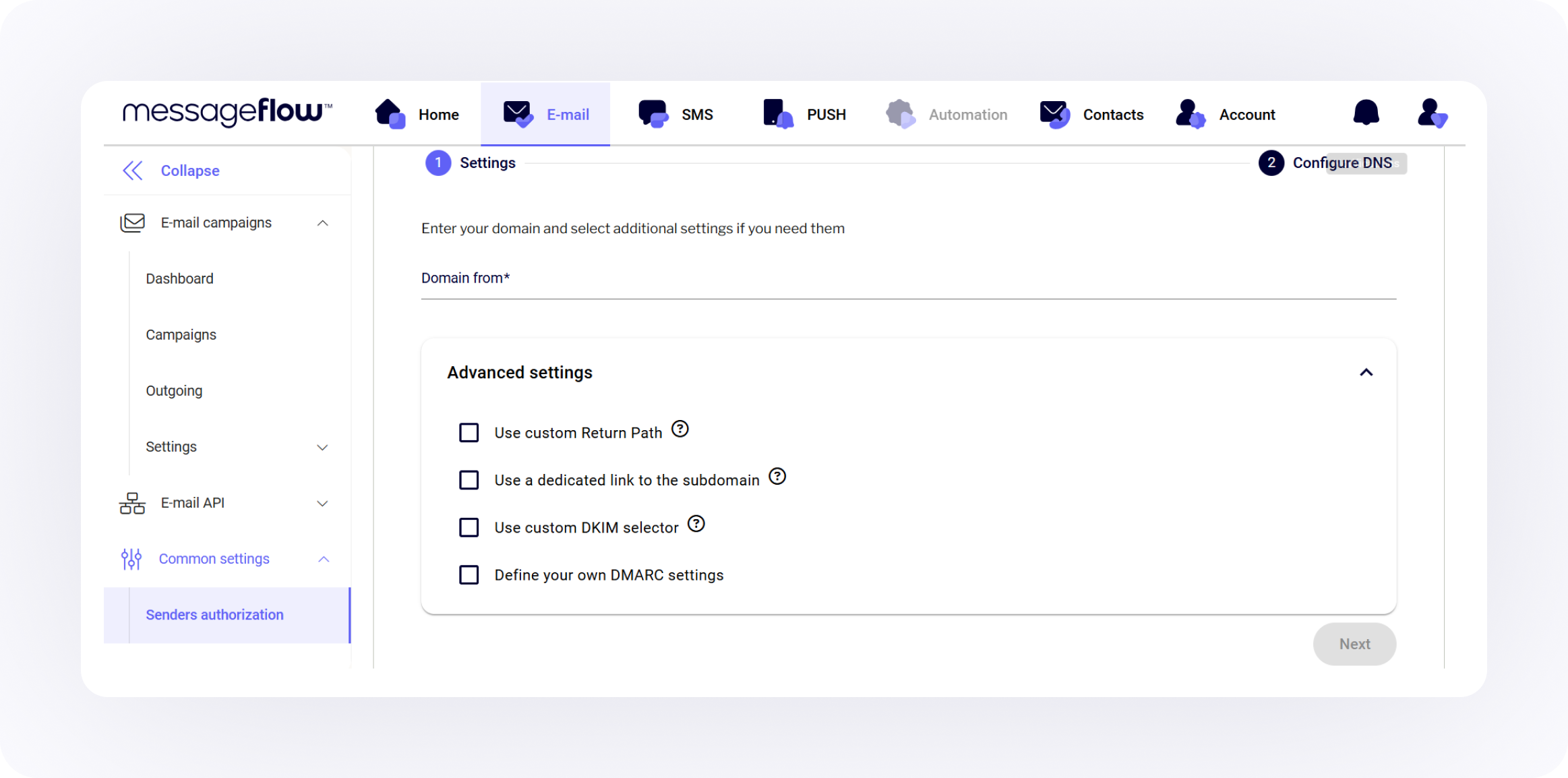Click the Configure DNS step label
The image size is (1568, 778).
point(1342,162)
